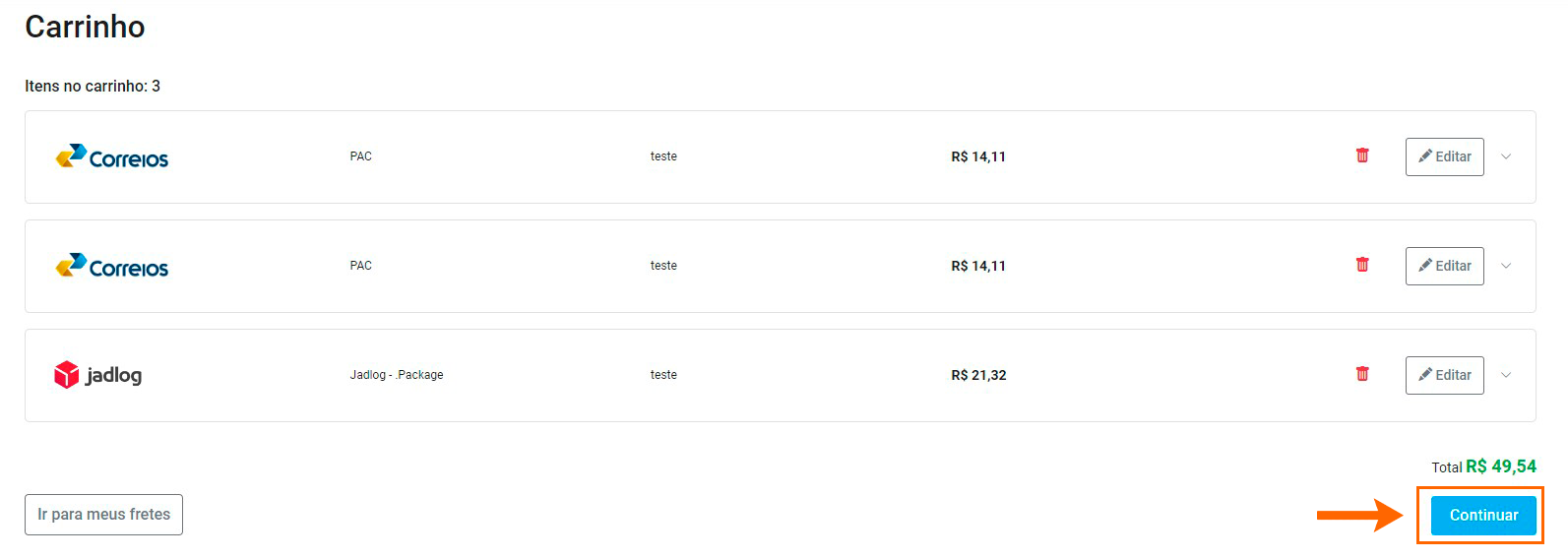Click the R$ 21,32 Jadlog price
This screenshot has width=1568, height=559.
(x=978, y=375)
